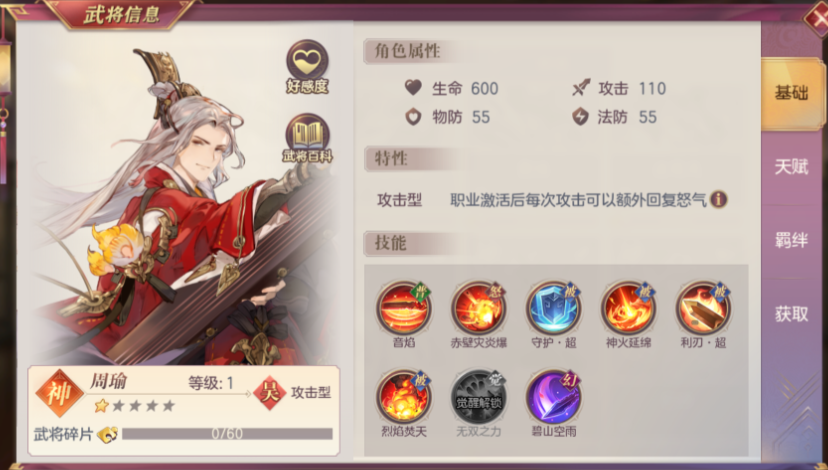The width and height of the screenshot is (828, 470).
Task: Click the 武将碎片 progress bar
Action: (x=227, y=434)
